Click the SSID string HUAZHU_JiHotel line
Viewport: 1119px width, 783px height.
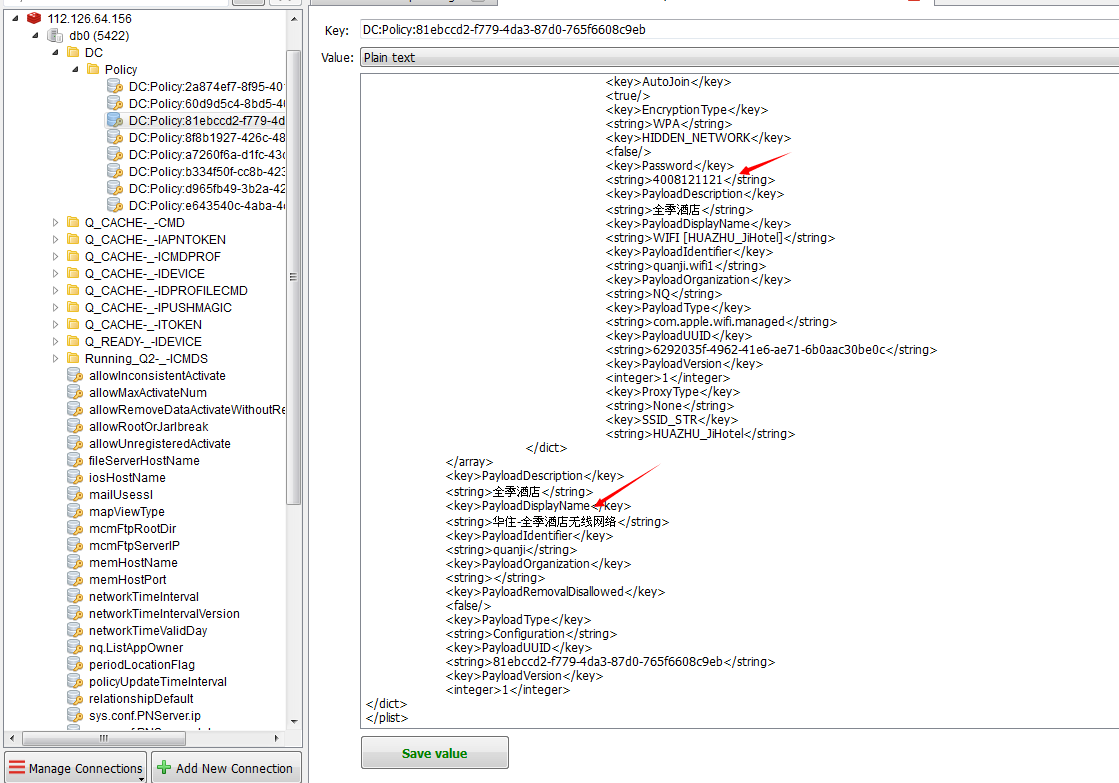pos(700,434)
